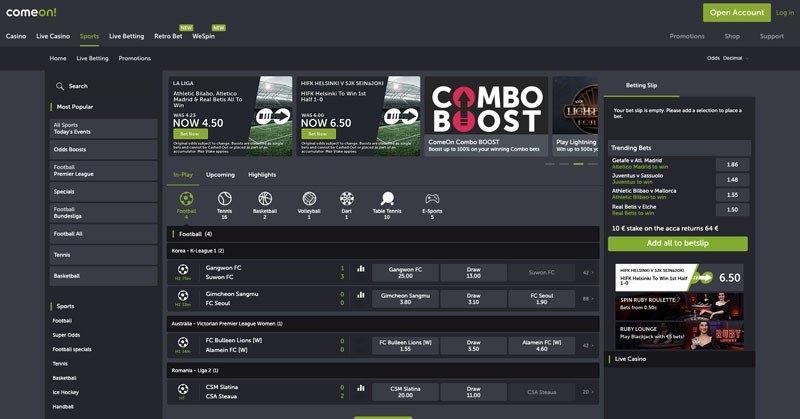Click football icon beside FC Bulleen Lions row
Image resolution: width=800 pixels, height=419 pixels.
(183, 342)
